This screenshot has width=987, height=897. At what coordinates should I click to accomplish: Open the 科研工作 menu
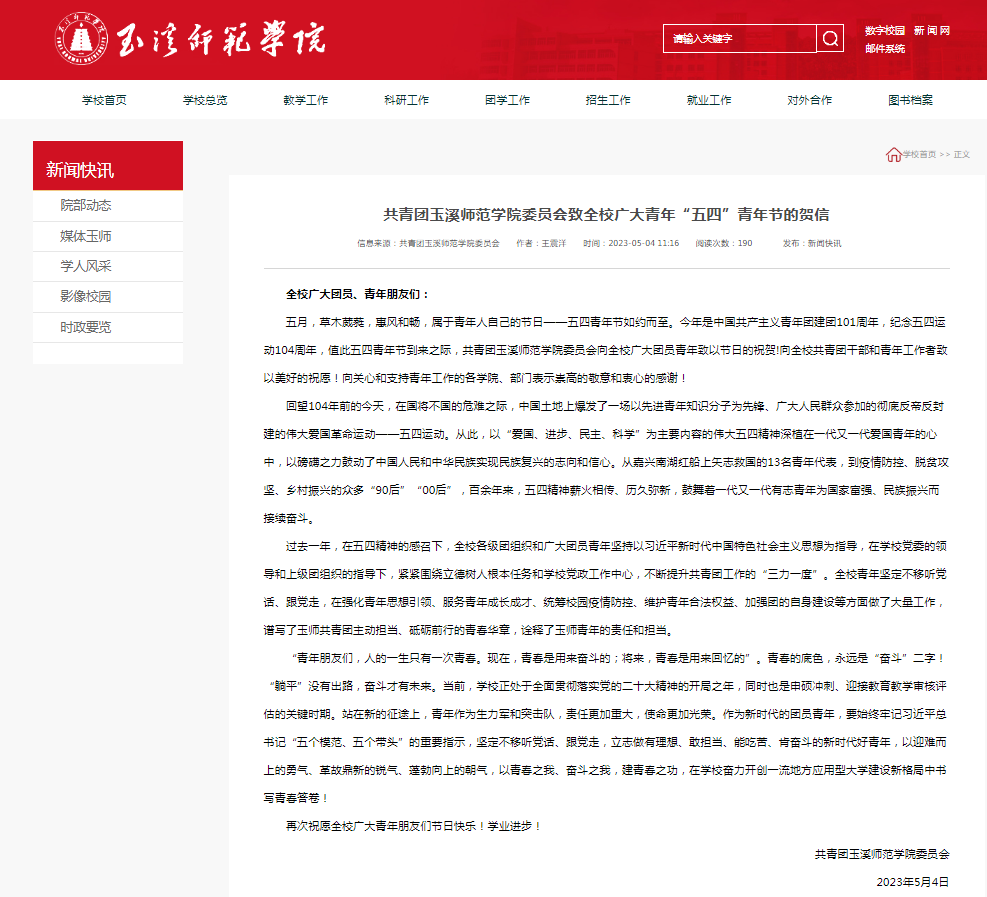click(406, 100)
